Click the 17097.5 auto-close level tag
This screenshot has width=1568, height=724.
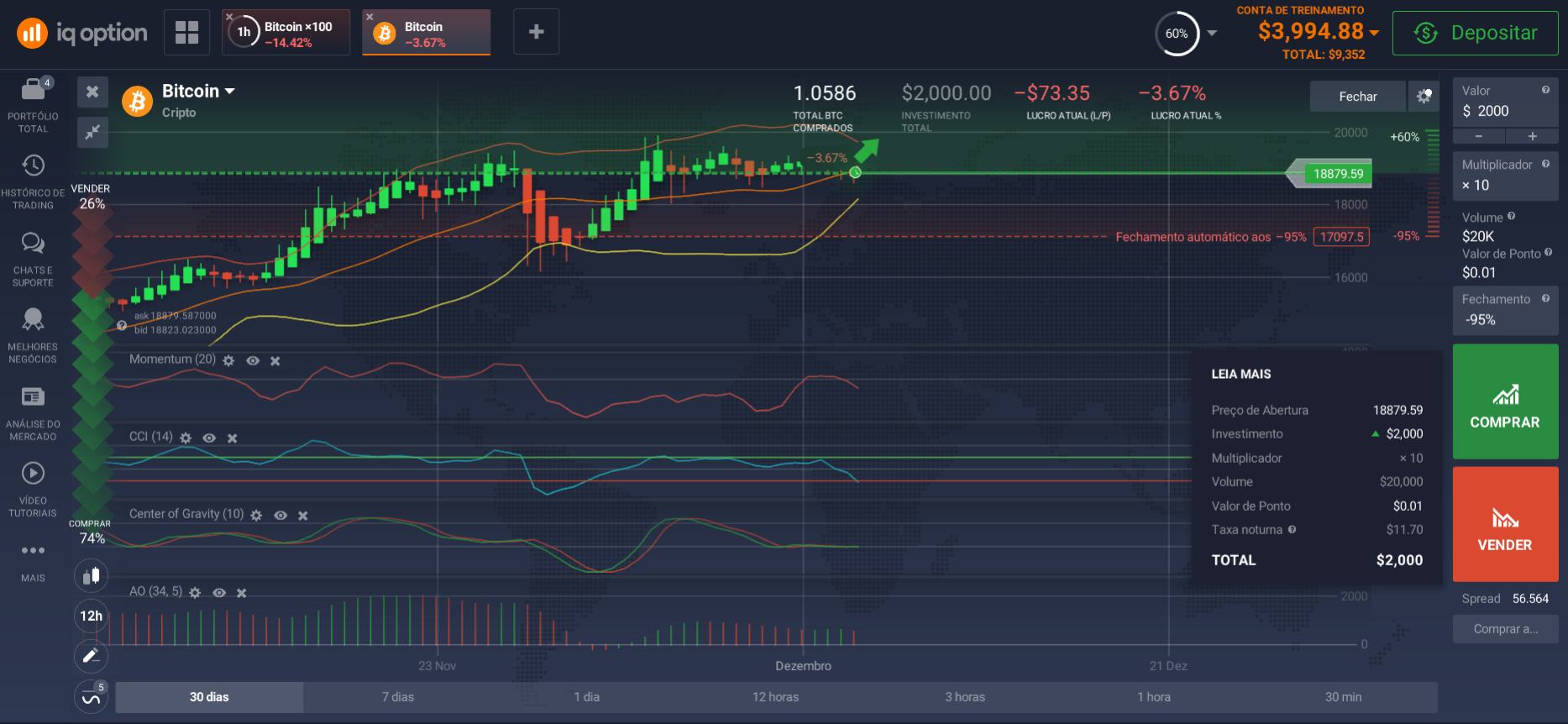1341,237
